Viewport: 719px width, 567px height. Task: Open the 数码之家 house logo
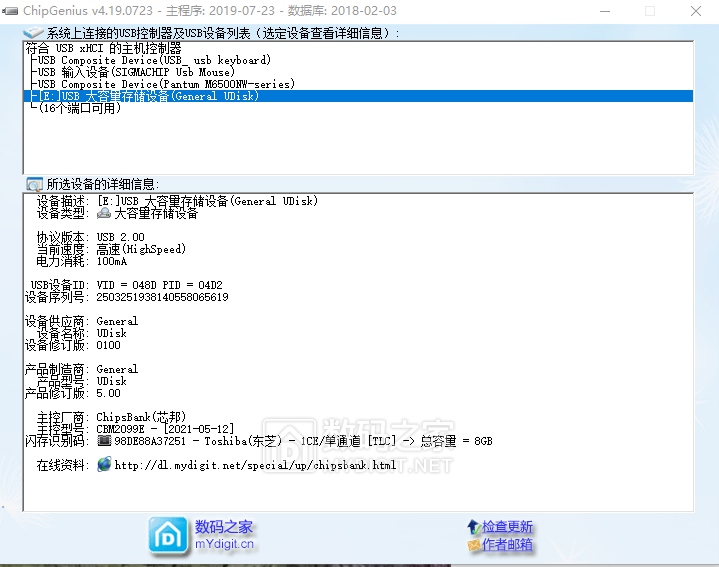coord(168,536)
